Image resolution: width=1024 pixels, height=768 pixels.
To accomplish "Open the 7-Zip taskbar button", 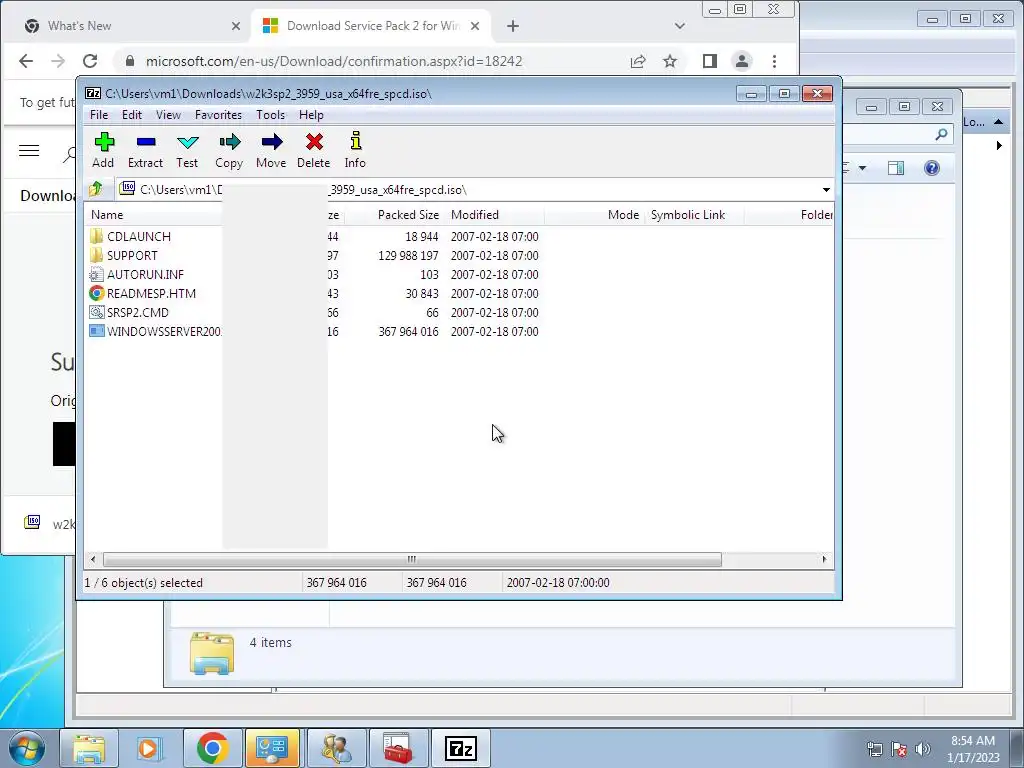I will pyautogui.click(x=460, y=748).
